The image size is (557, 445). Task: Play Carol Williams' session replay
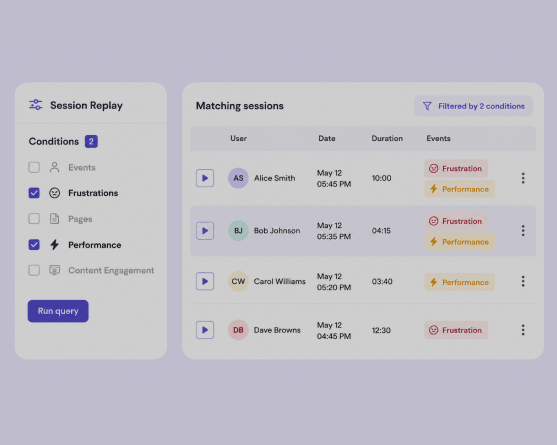coord(205,281)
